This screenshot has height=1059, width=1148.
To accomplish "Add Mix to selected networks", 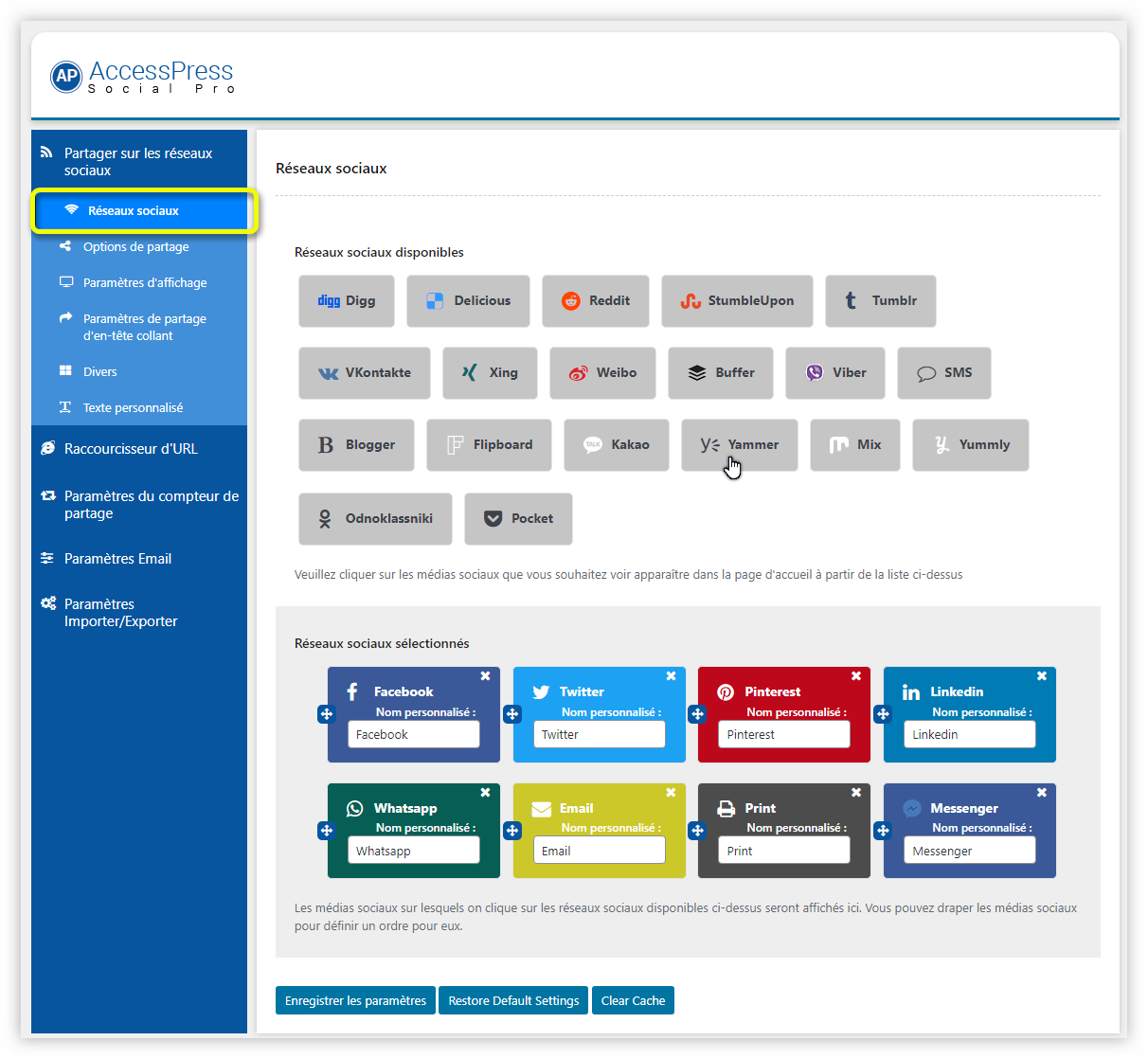I will (x=855, y=445).
